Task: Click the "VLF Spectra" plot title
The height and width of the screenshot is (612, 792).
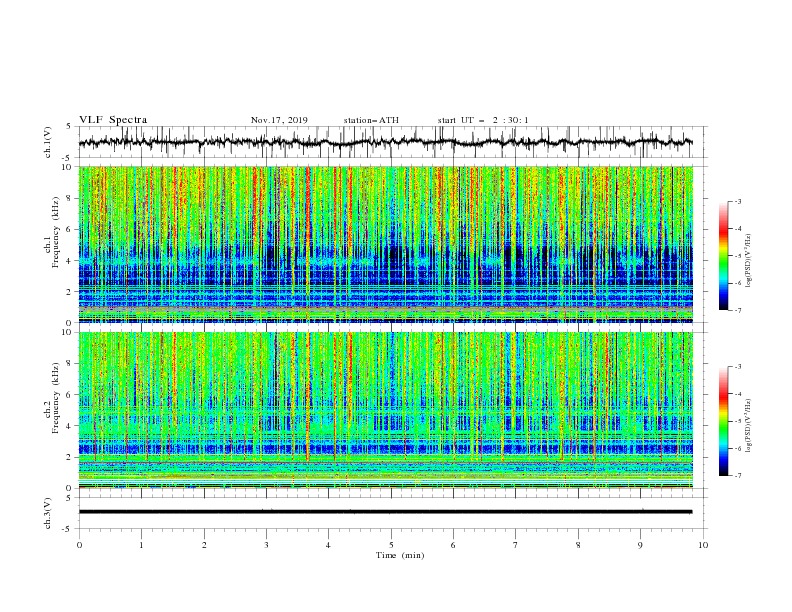Action: click(x=113, y=120)
